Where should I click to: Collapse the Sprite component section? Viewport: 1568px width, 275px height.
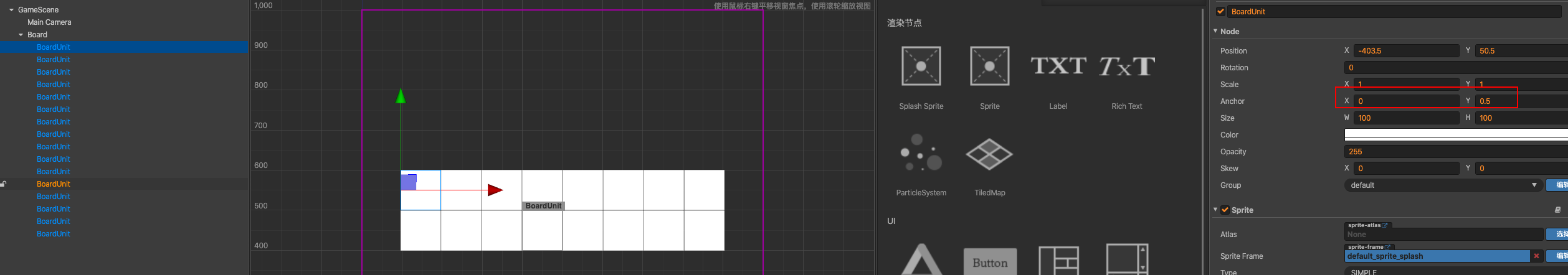(1215, 210)
